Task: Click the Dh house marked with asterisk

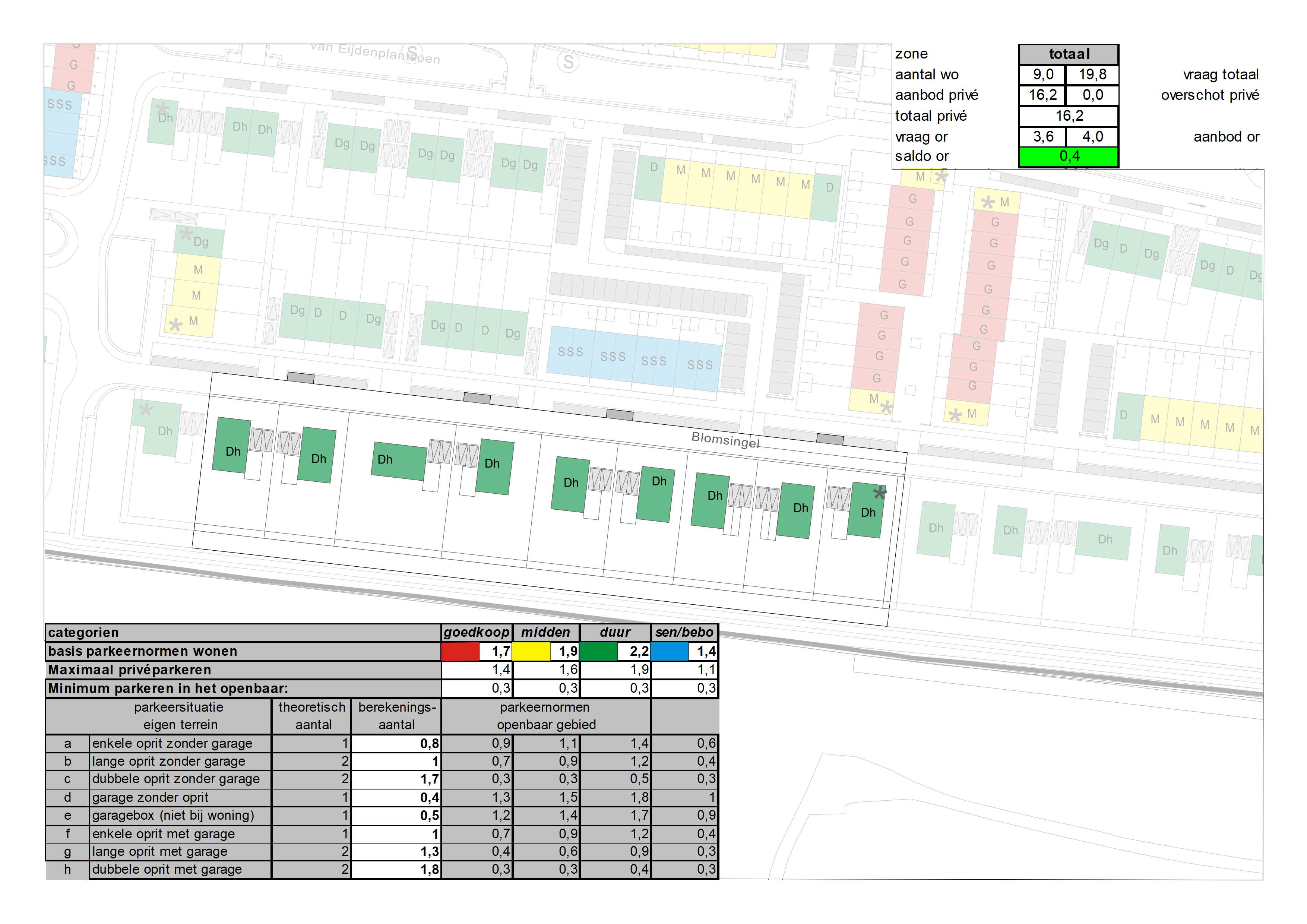Action: (x=867, y=510)
